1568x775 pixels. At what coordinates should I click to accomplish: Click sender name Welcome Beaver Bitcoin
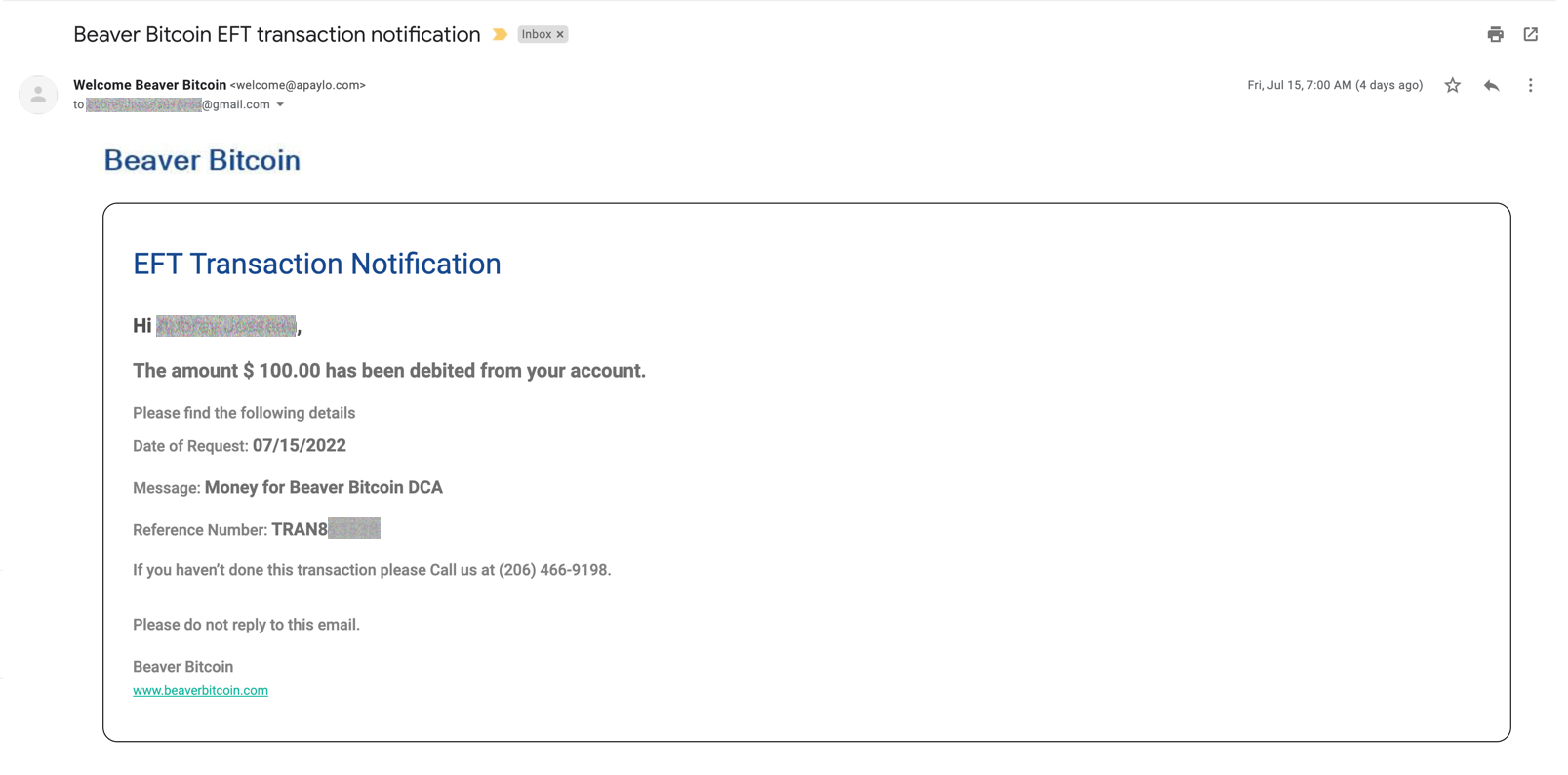[x=149, y=85]
